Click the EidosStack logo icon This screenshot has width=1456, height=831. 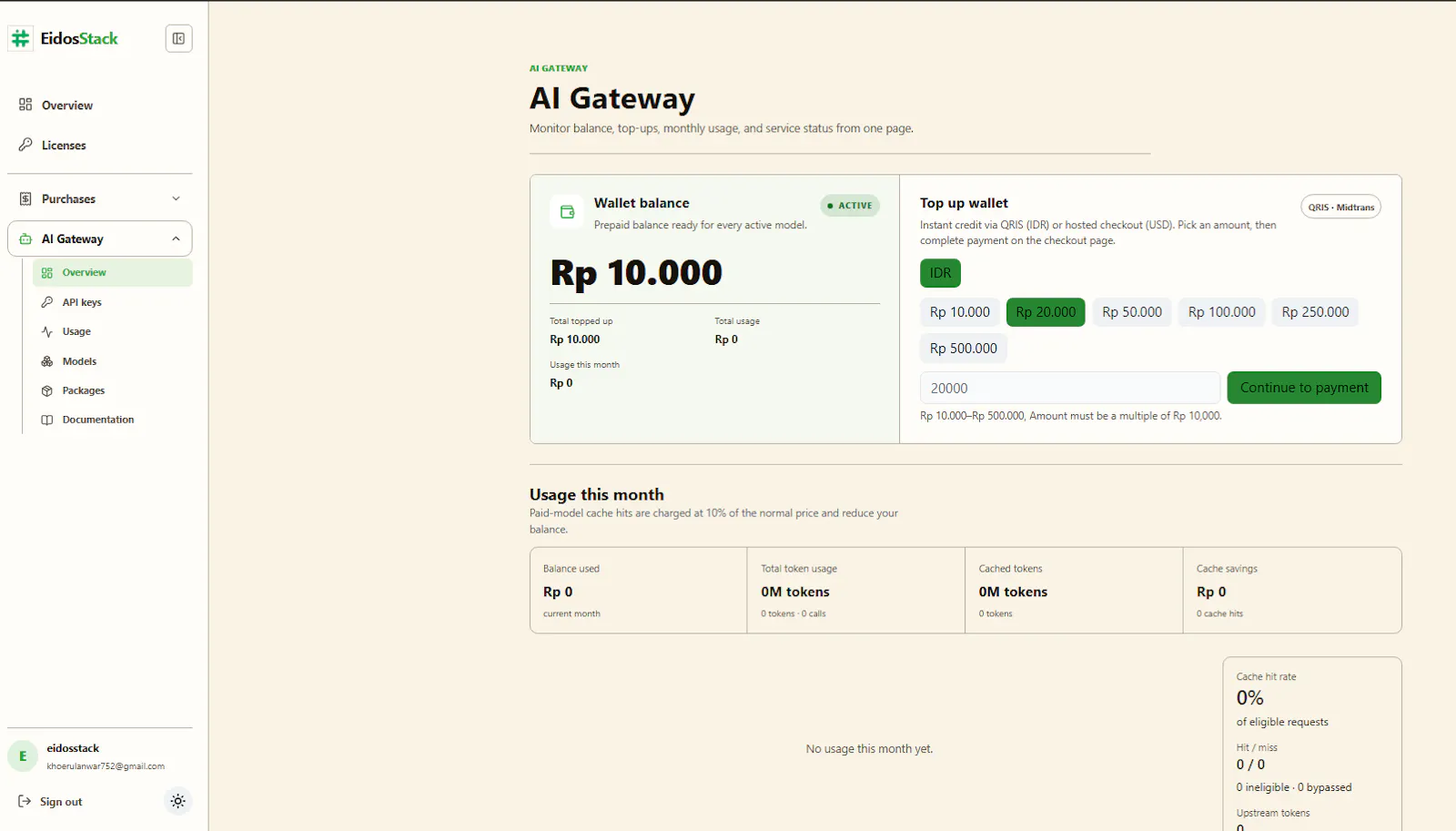(20, 38)
